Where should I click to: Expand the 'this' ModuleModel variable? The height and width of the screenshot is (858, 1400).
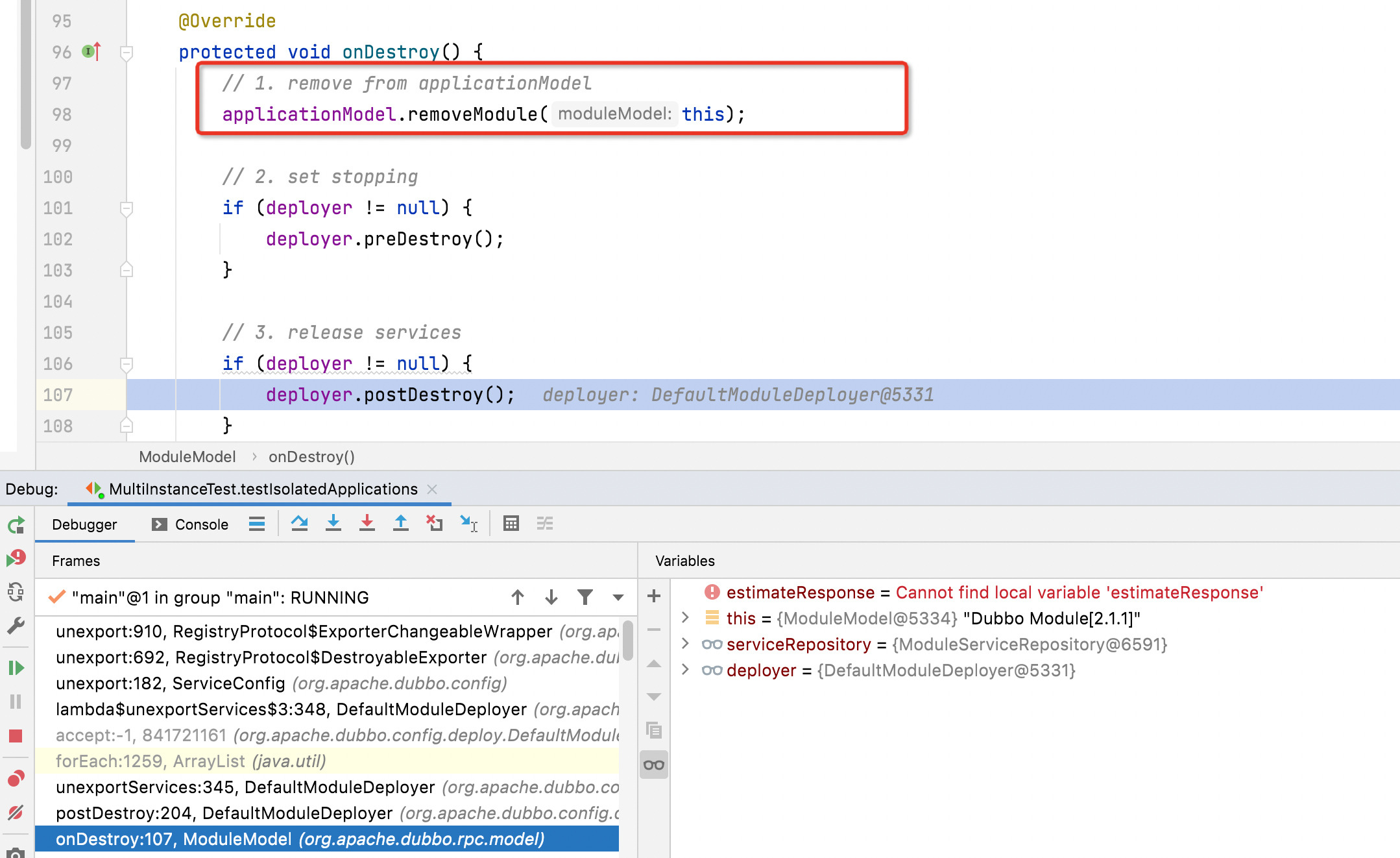pyautogui.click(x=685, y=618)
